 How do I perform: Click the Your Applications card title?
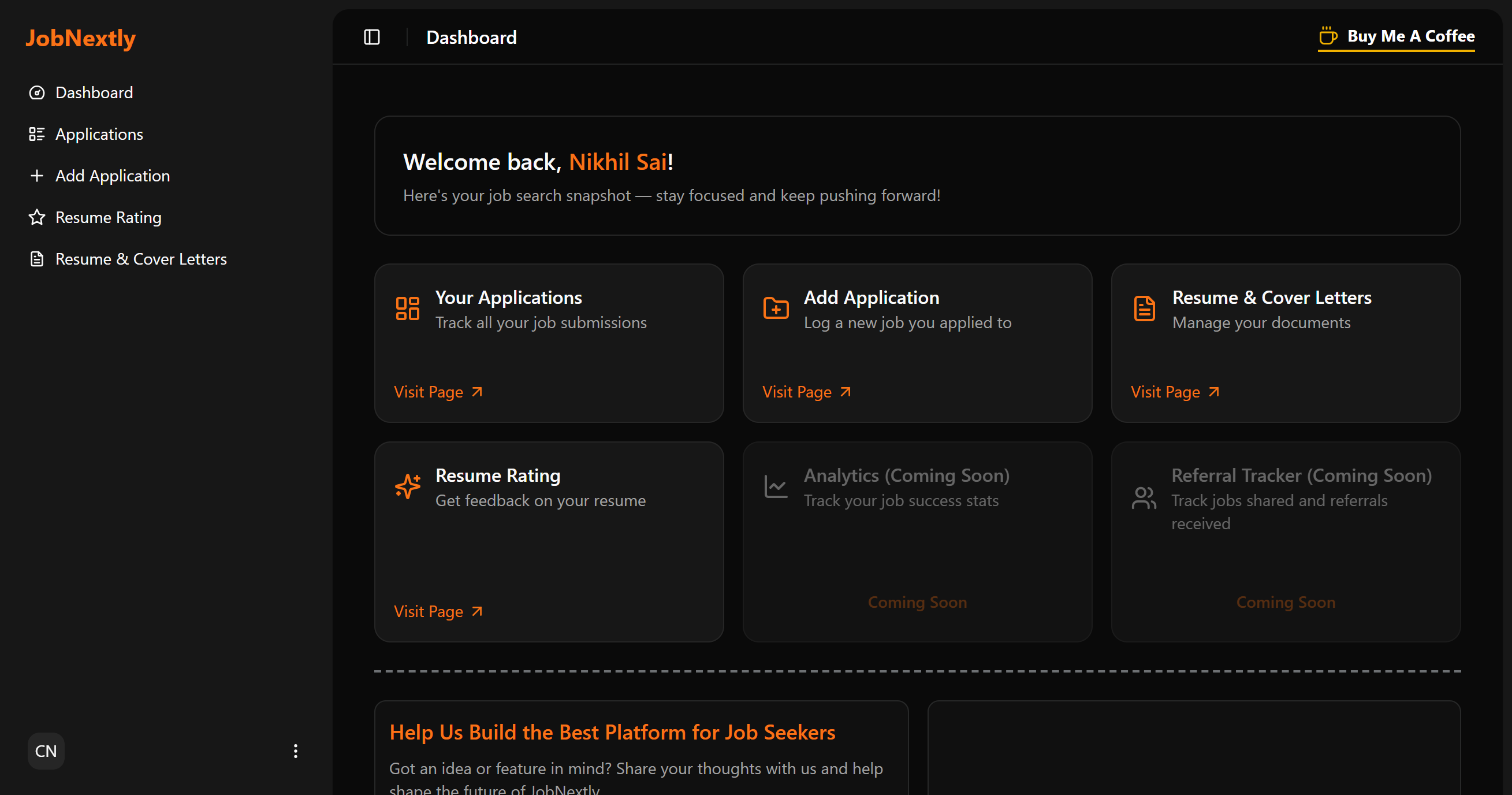click(x=509, y=298)
